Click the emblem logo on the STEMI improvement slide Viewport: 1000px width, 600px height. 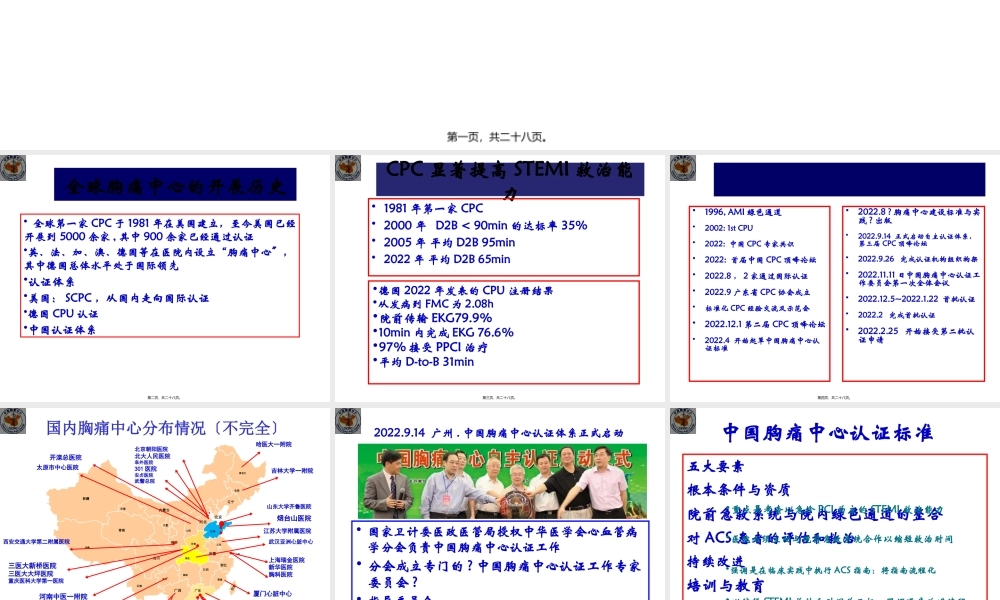pyautogui.click(x=346, y=170)
